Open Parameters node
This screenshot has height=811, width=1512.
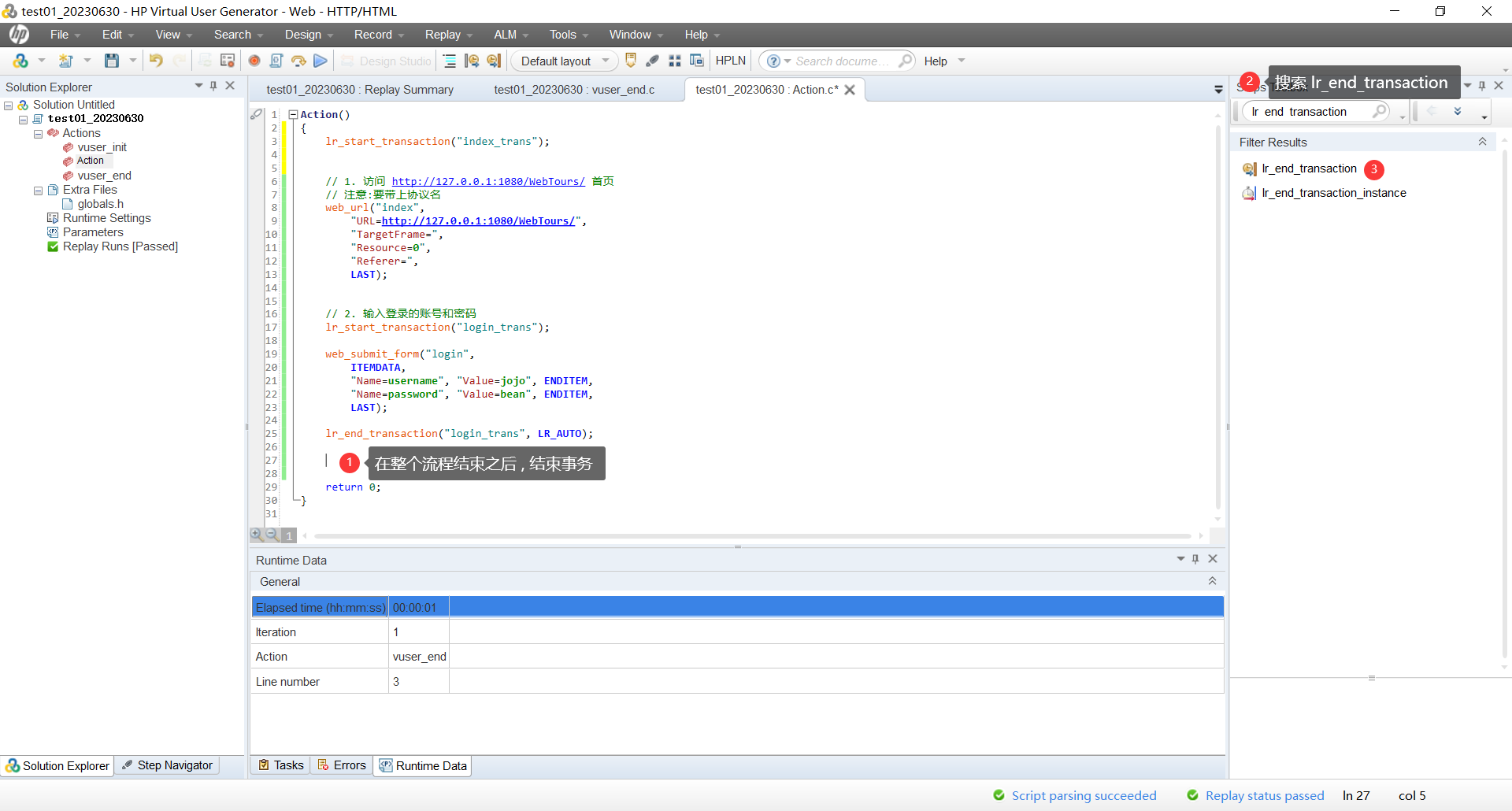tap(93, 232)
